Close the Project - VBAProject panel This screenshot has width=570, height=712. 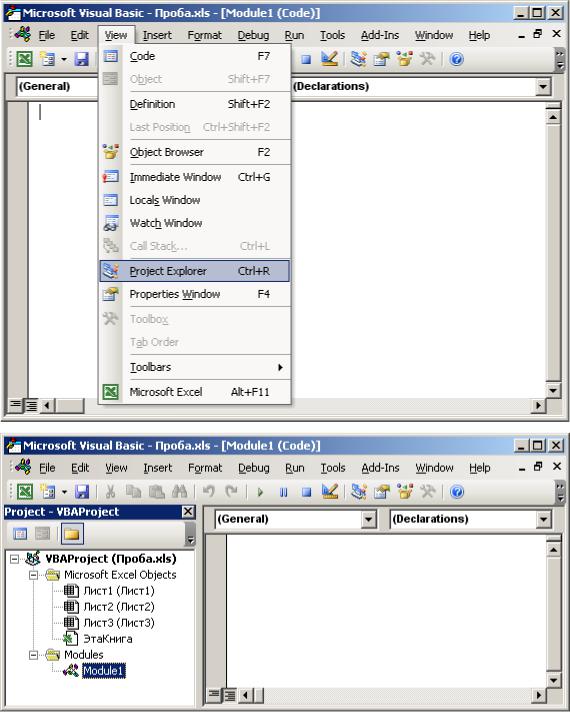pyautogui.click(x=188, y=512)
